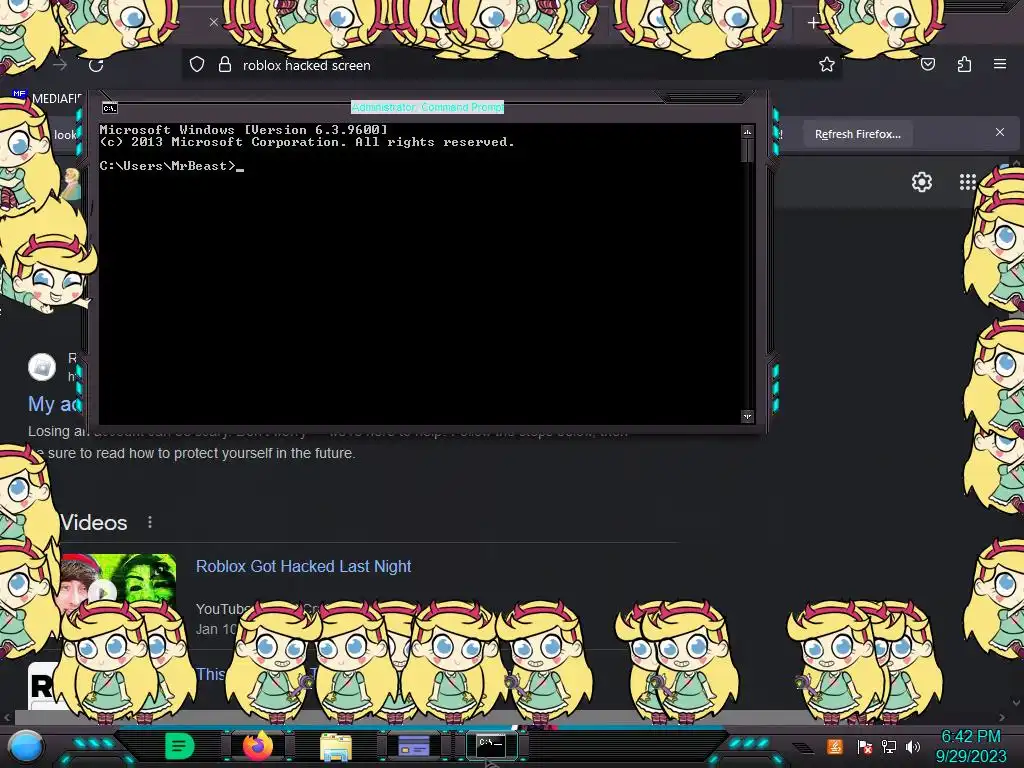Image resolution: width=1024 pixels, height=768 pixels.
Task: Click the Administrator: Command Prompt title
Action: click(x=428, y=107)
